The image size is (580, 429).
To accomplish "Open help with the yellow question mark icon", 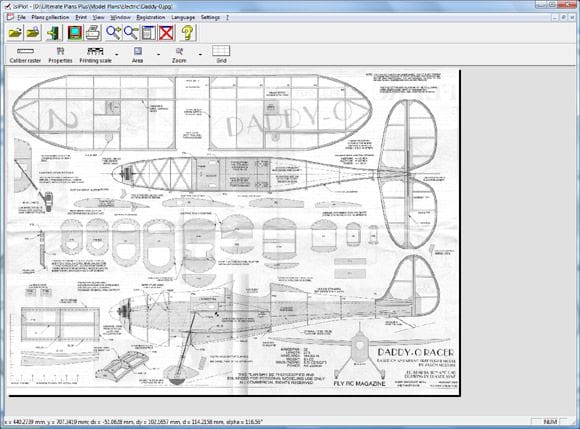I will [188, 33].
